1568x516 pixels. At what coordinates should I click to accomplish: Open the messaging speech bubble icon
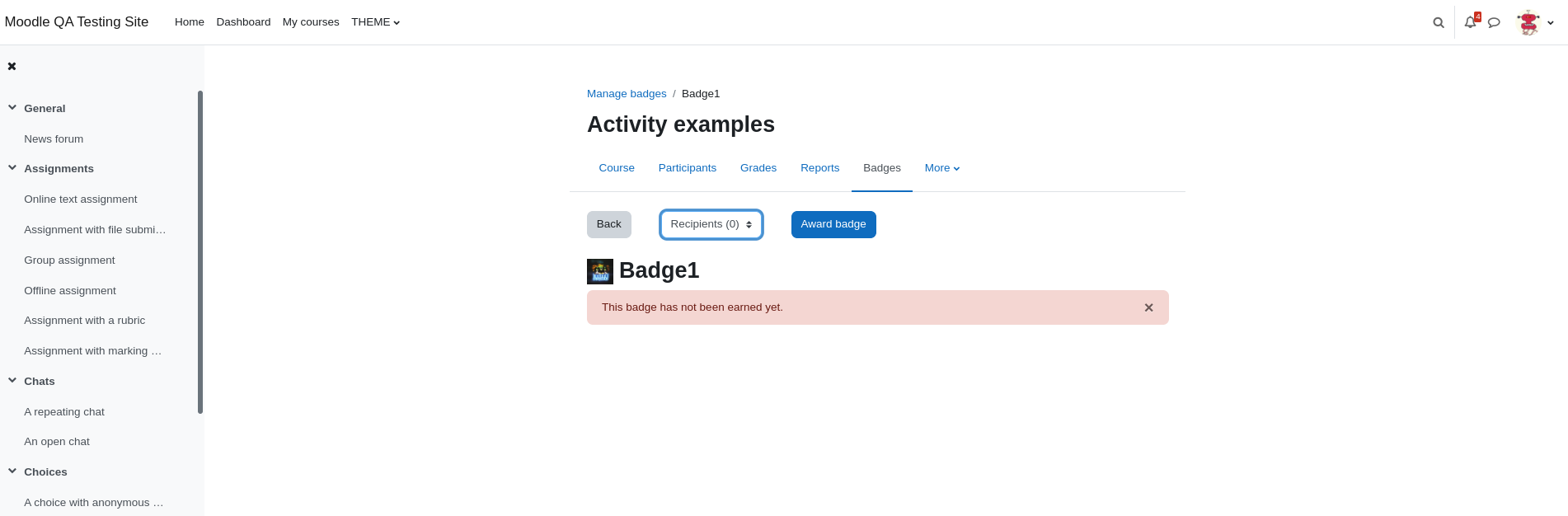coord(1494,23)
